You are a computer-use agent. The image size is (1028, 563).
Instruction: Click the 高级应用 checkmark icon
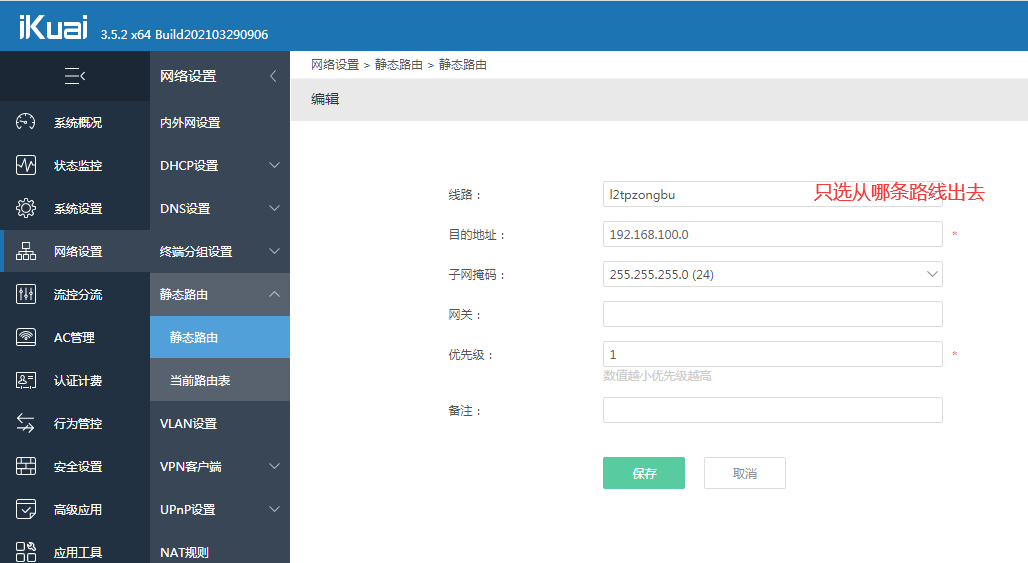click(26, 509)
